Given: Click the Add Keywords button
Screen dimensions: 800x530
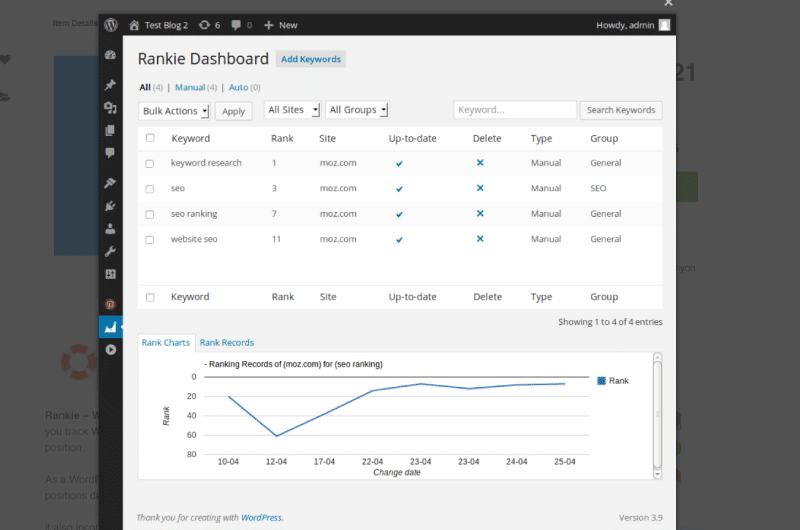Looking at the screenshot, I should (x=311, y=59).
